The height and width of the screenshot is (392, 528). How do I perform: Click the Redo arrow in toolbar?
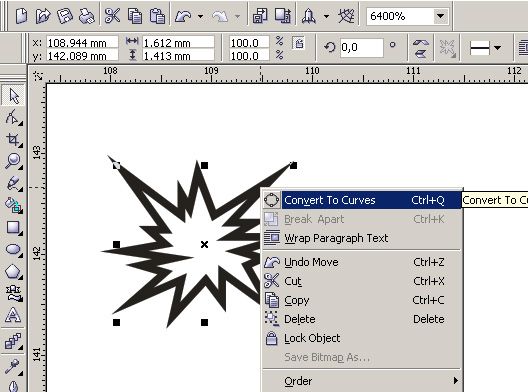pos(220,16)
